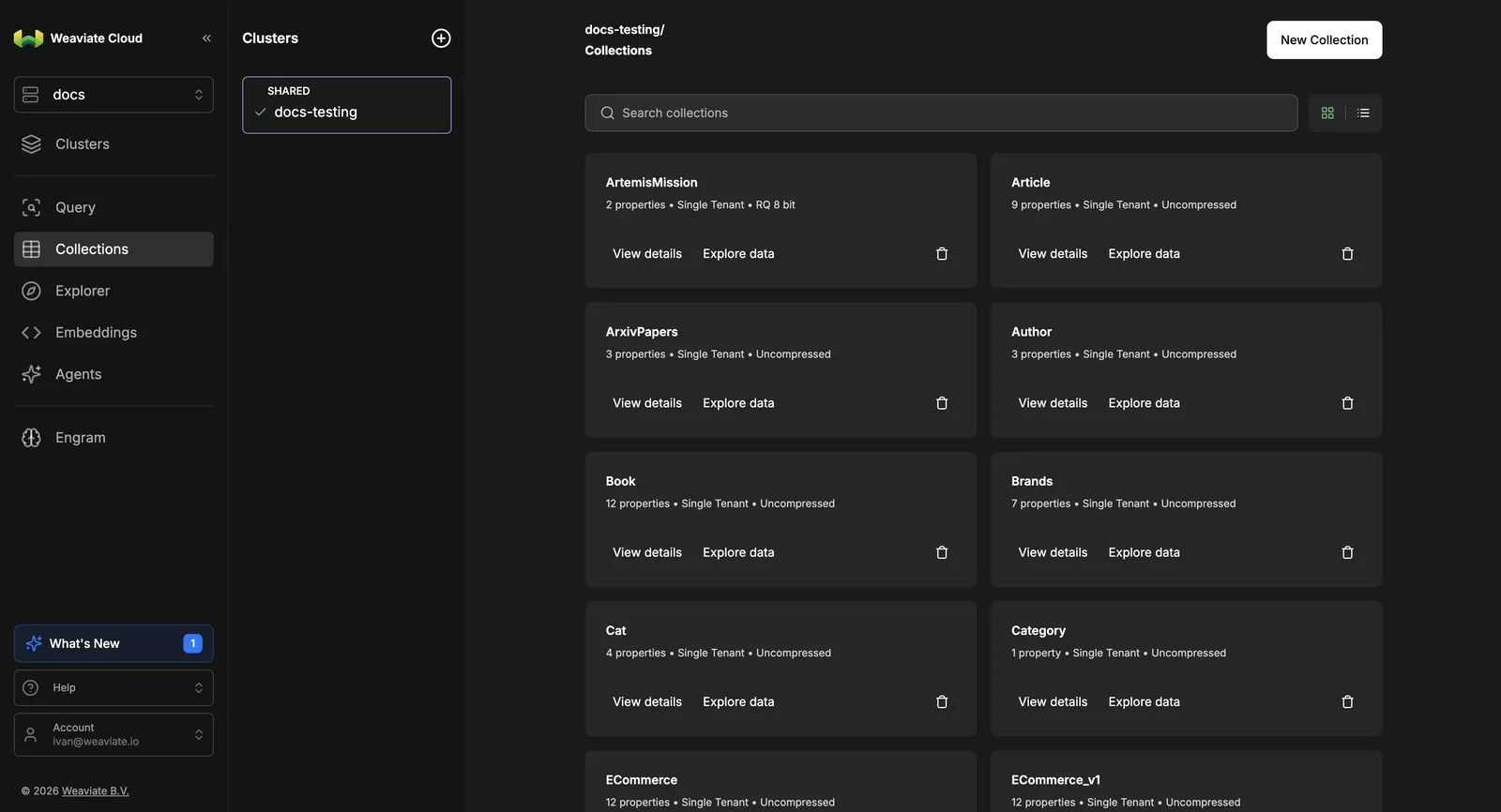The height and width of the screenshot is (812, 1501).
Task: Switch to list view layout
Action: pos(1363,113)
